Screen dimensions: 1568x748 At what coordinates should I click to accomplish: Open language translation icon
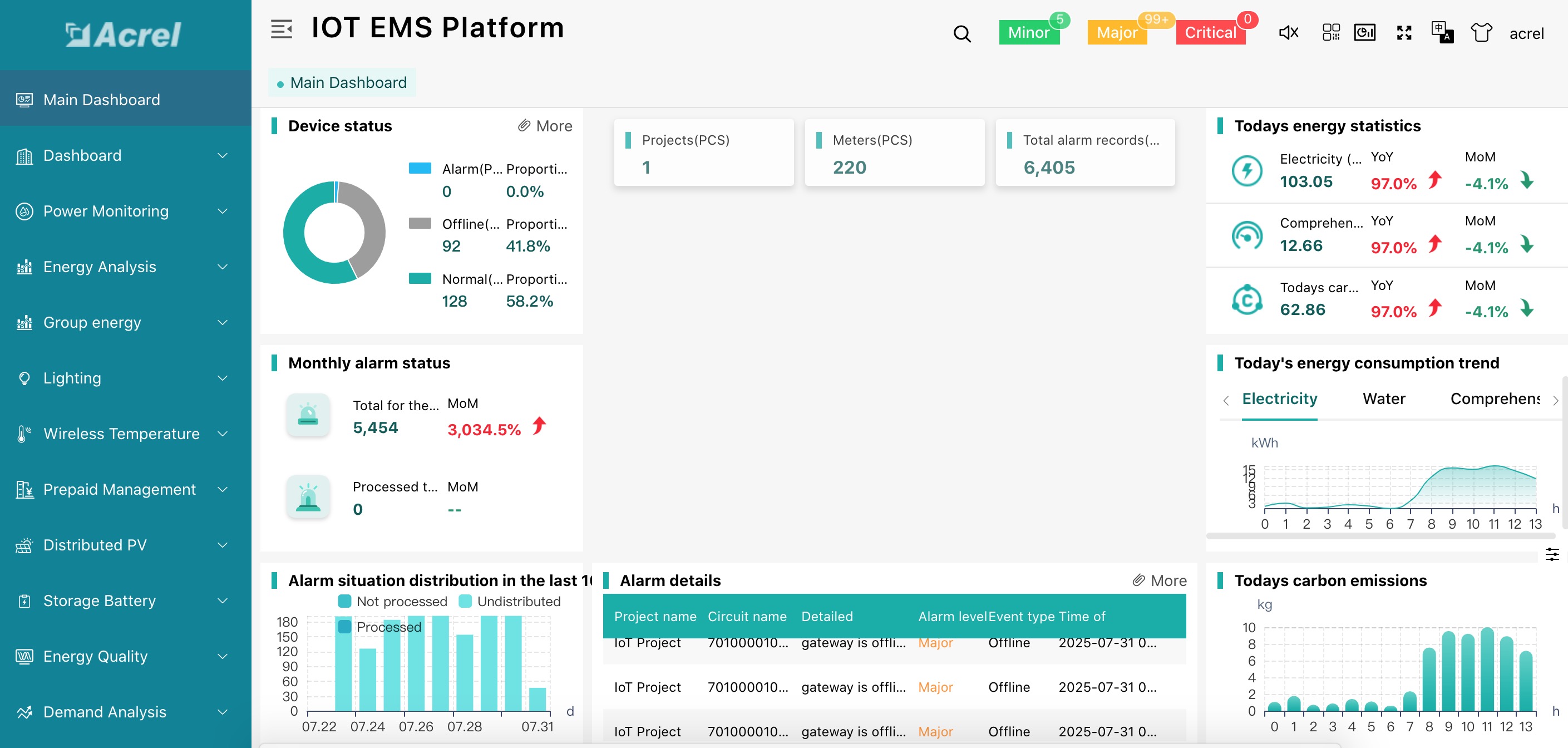1442,32
